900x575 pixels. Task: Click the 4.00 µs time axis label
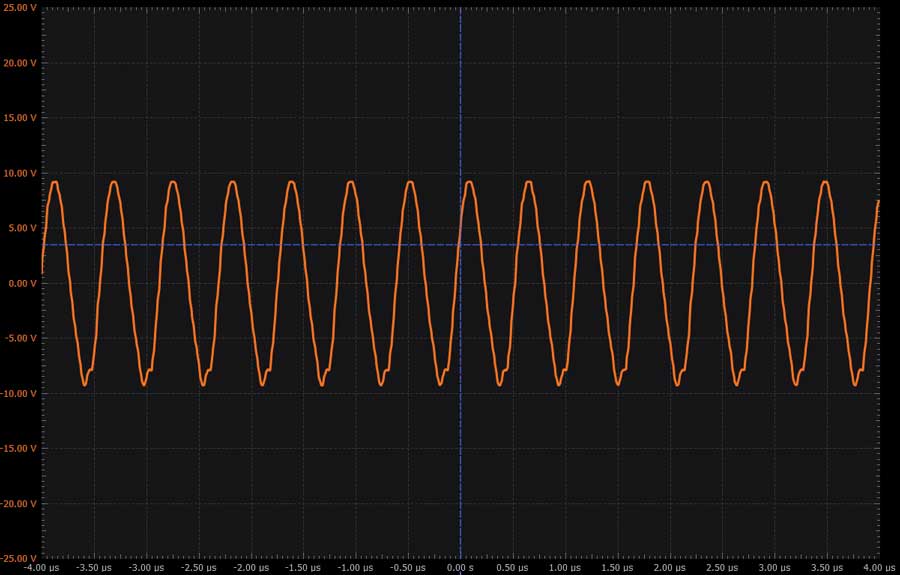pos(878,567)
